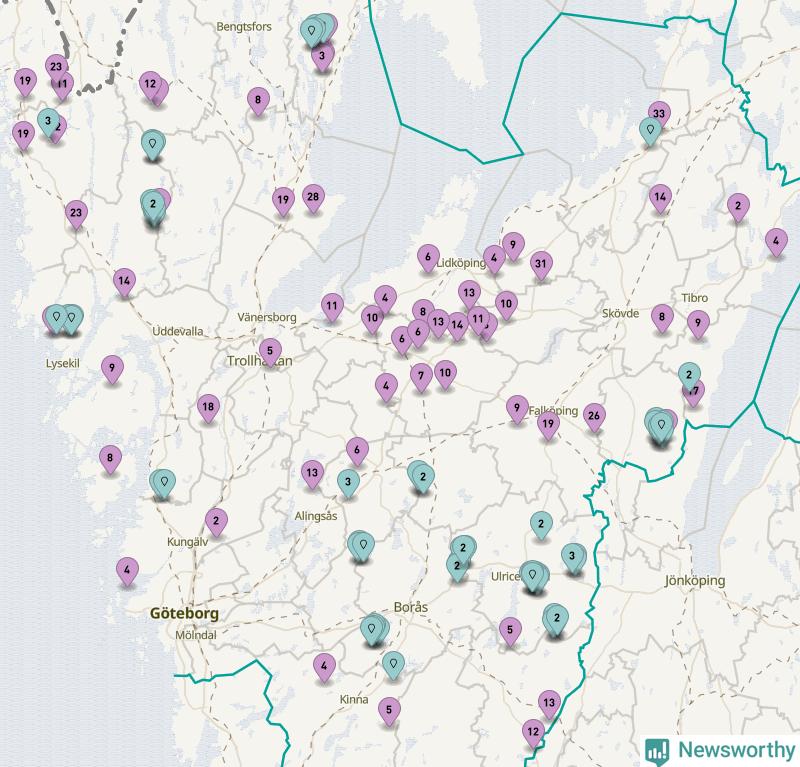Open the 9 marker near Lysekil
Screen dimensions: 800x767
(x=112, y=368)
